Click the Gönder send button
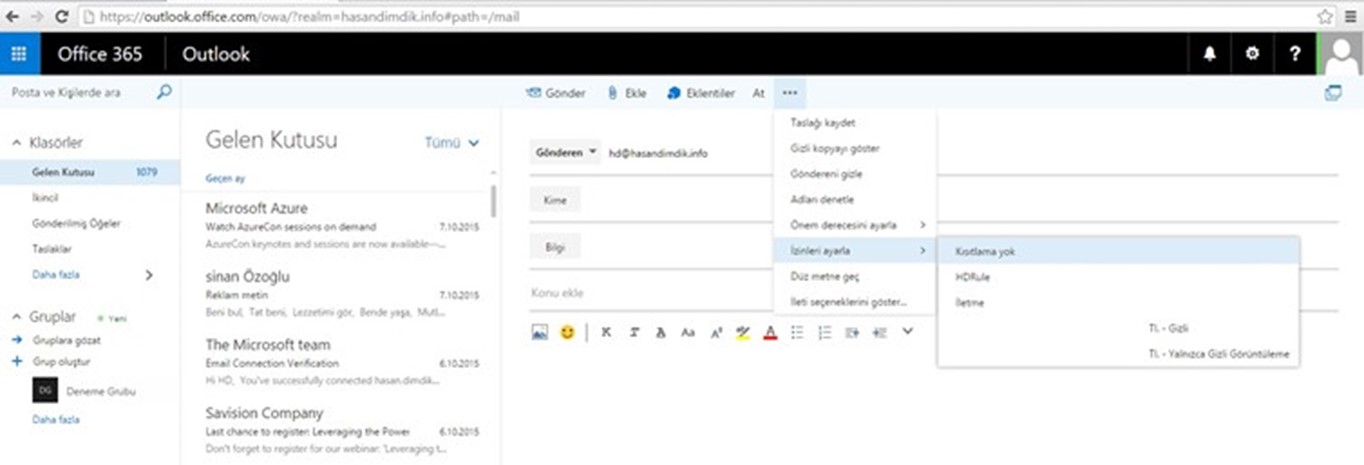This screenshot has width=1364, height=465. (x=555, y=93)
